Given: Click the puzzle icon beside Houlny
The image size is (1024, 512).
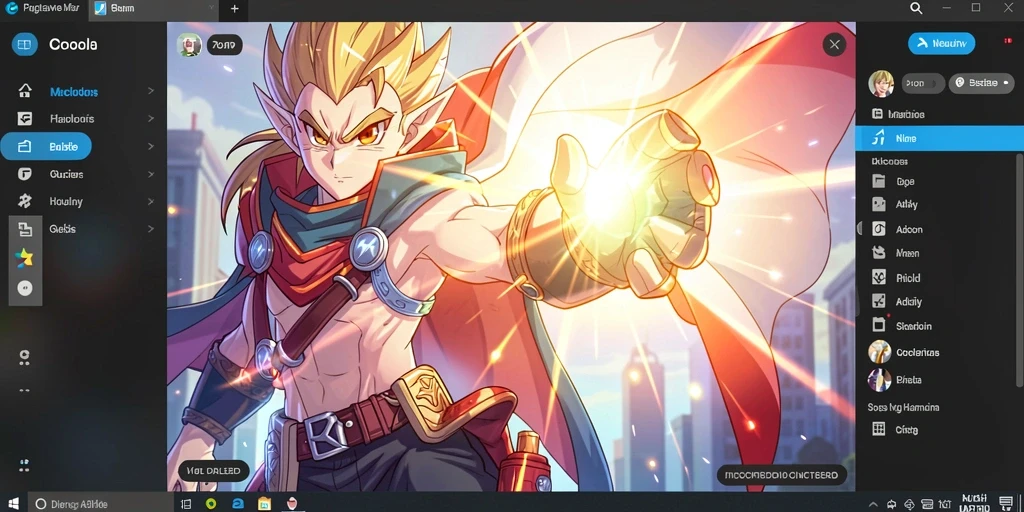Looking at the screenshot, I should click(x=25, y=201).
